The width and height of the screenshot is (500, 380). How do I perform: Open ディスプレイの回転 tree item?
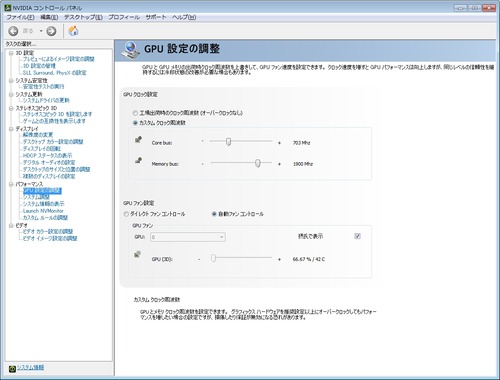(42, 149)
